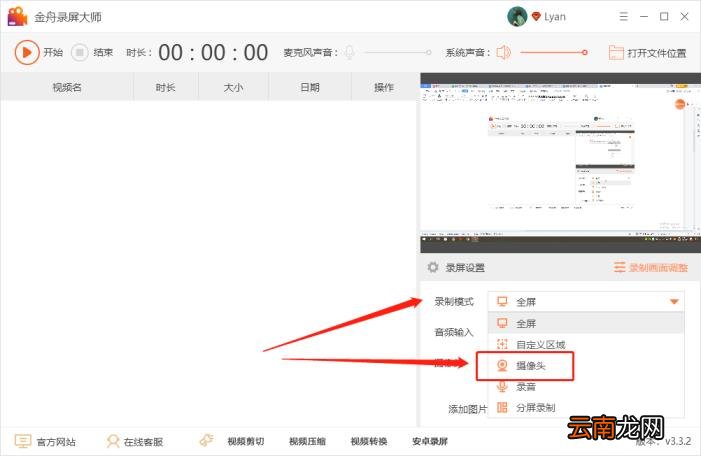The width and height of the screenshot is (701, 456).
Task: Minimize the recorder window
Action: point(644,17)
